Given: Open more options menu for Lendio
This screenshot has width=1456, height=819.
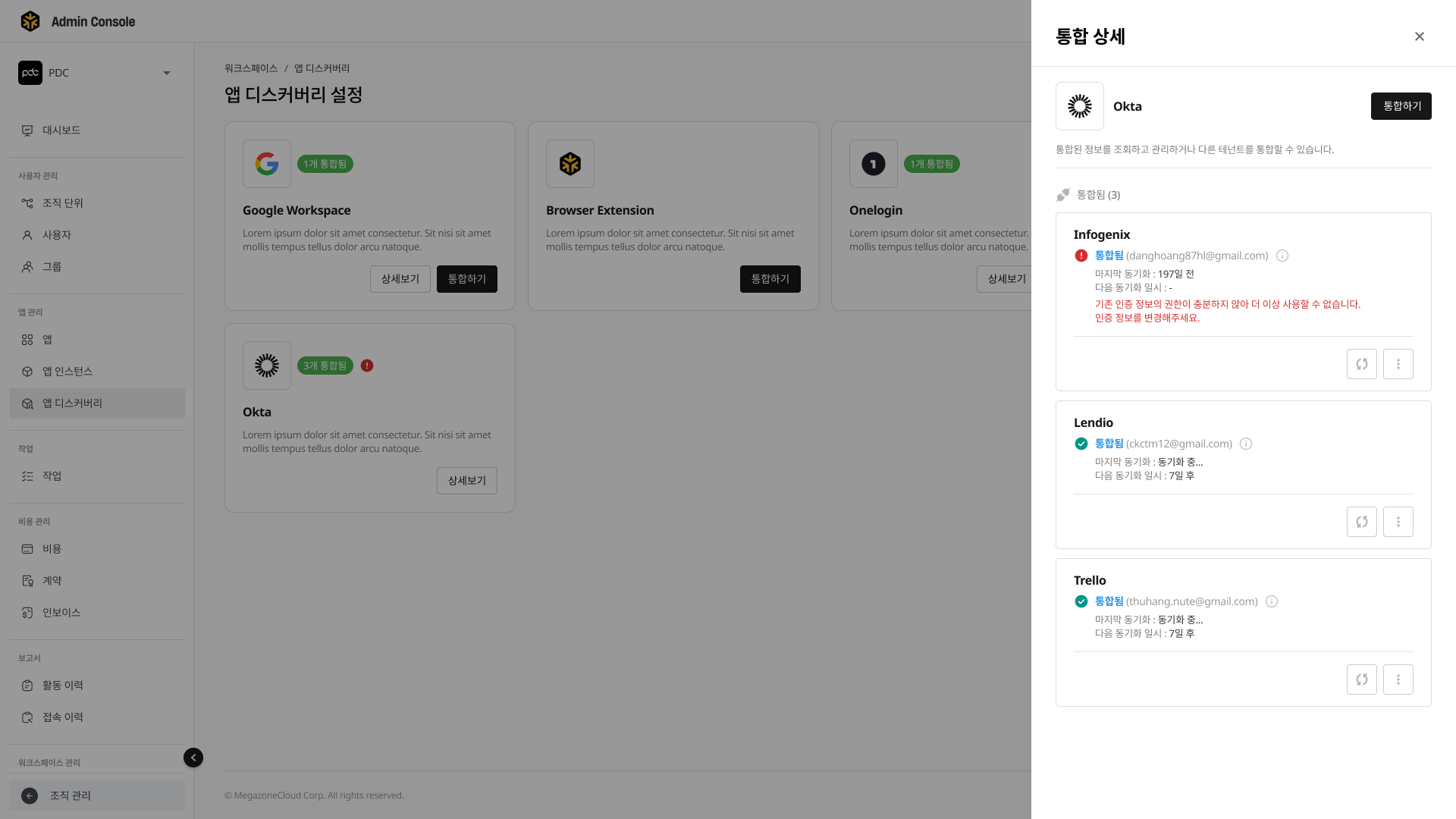Looking at the screenshot, I should 1398,522.
